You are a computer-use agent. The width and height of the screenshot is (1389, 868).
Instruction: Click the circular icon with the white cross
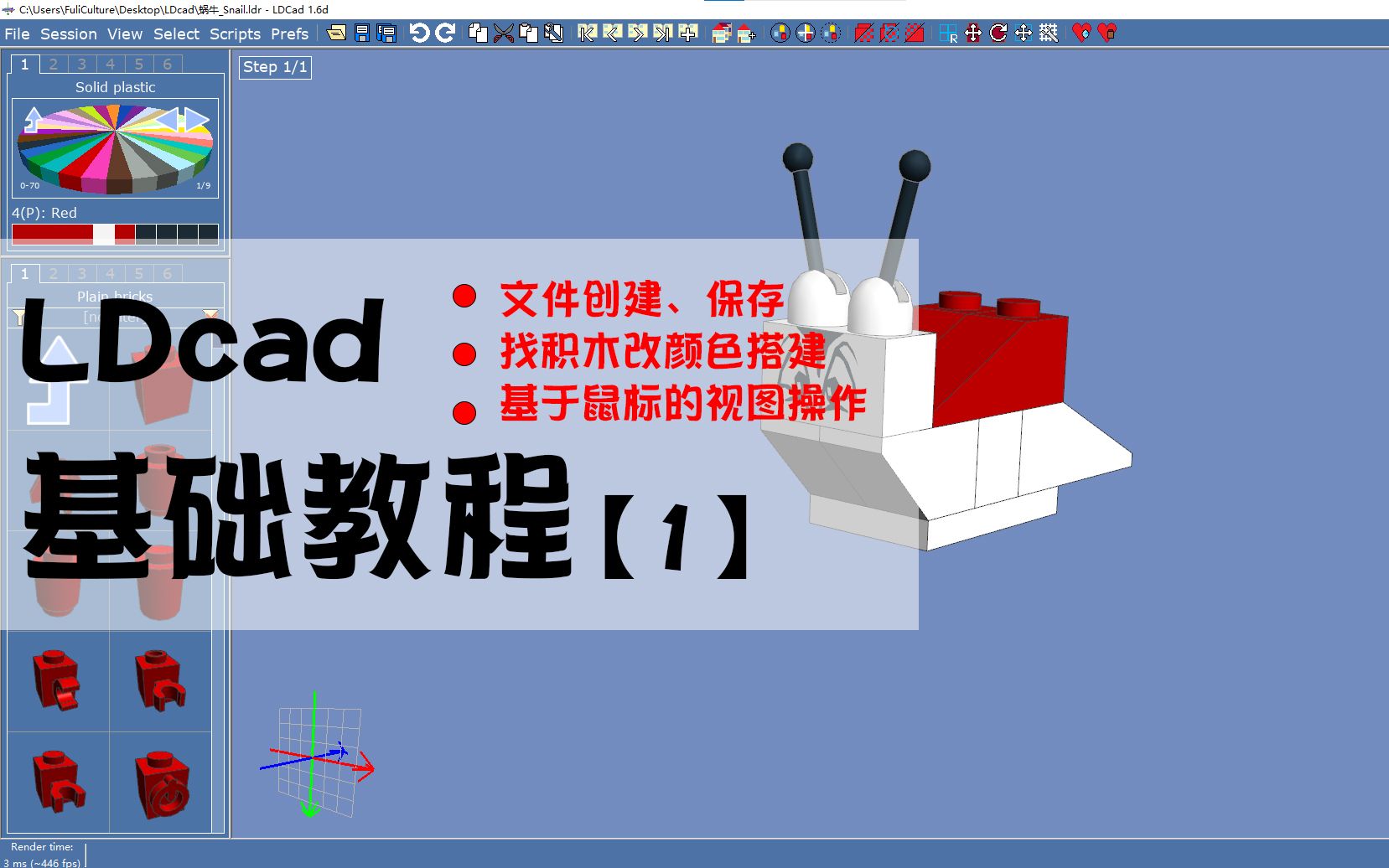[805, 33]
